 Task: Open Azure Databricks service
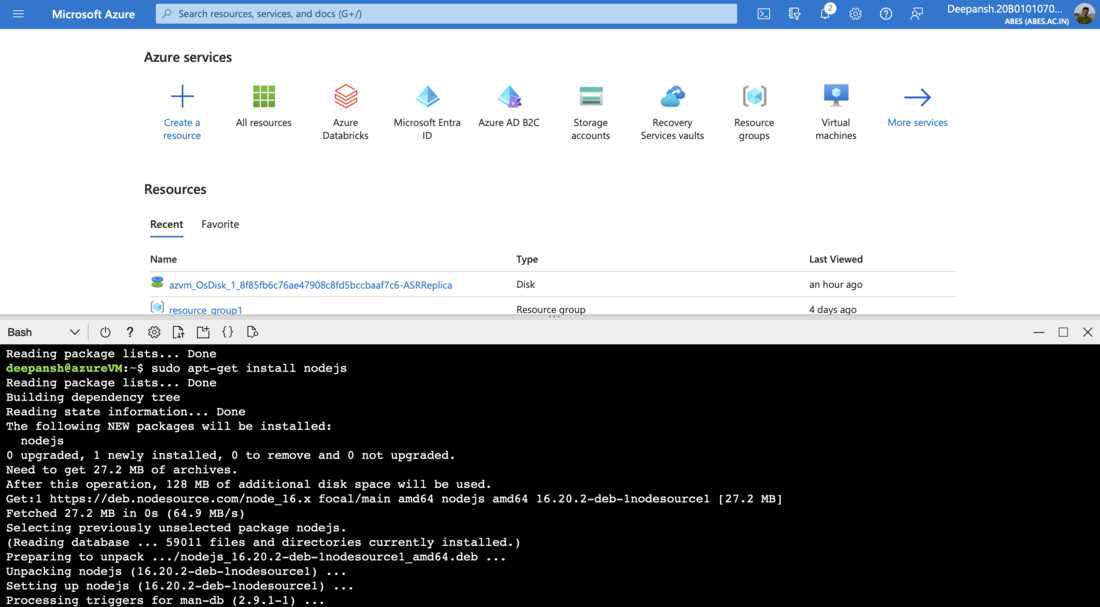[345, 112]
